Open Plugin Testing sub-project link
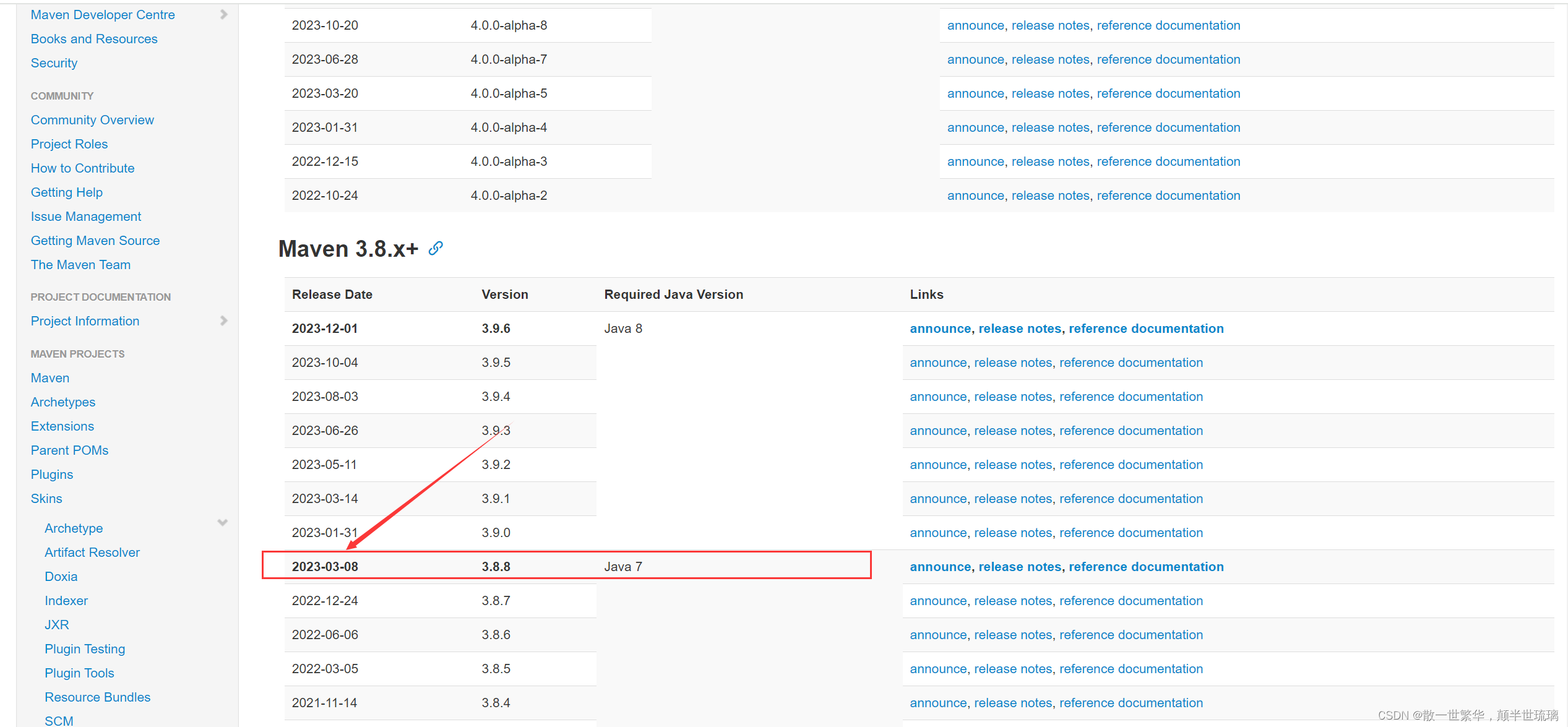 [x=85, y=649]
